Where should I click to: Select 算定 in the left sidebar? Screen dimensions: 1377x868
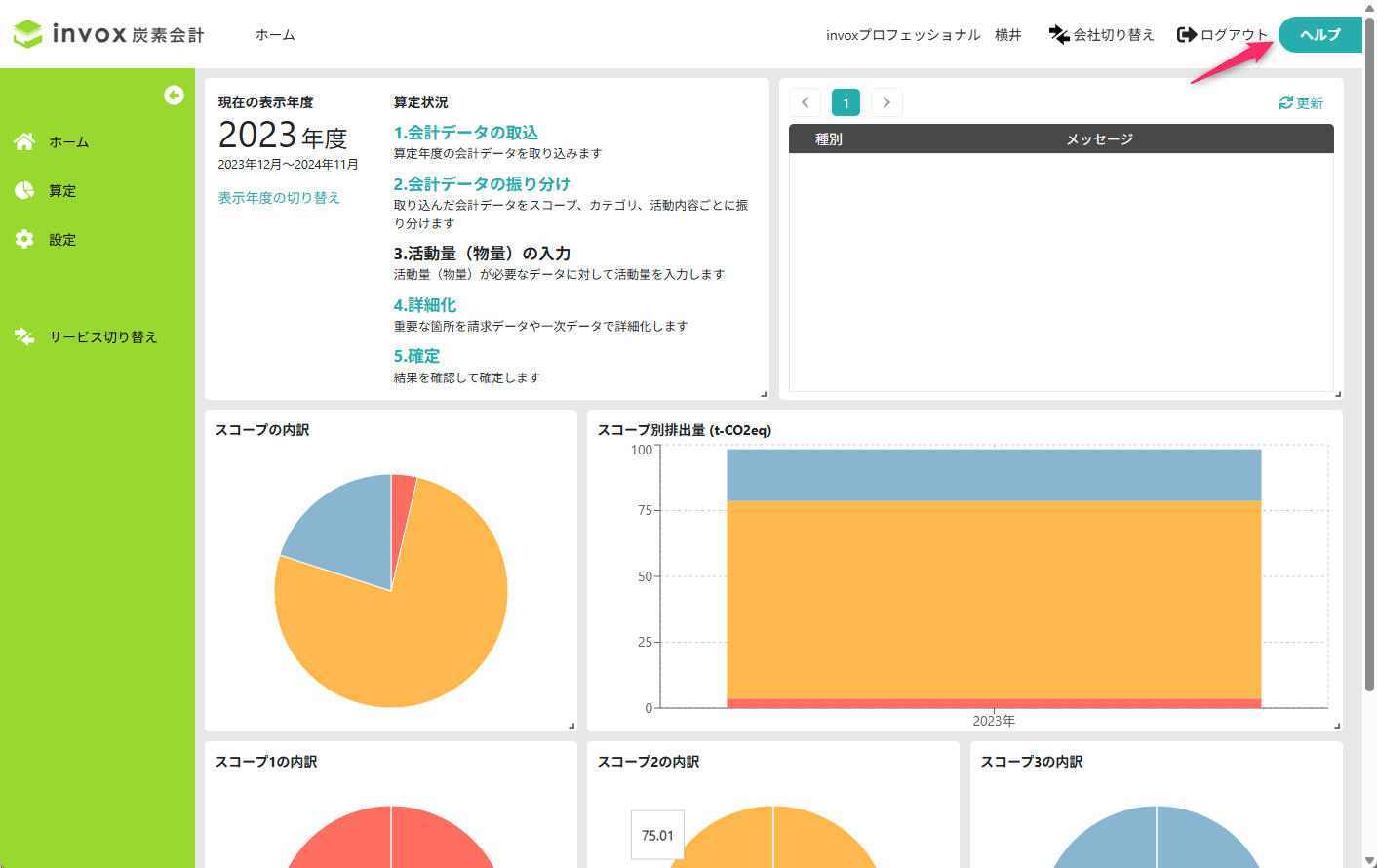coord(61,190)
